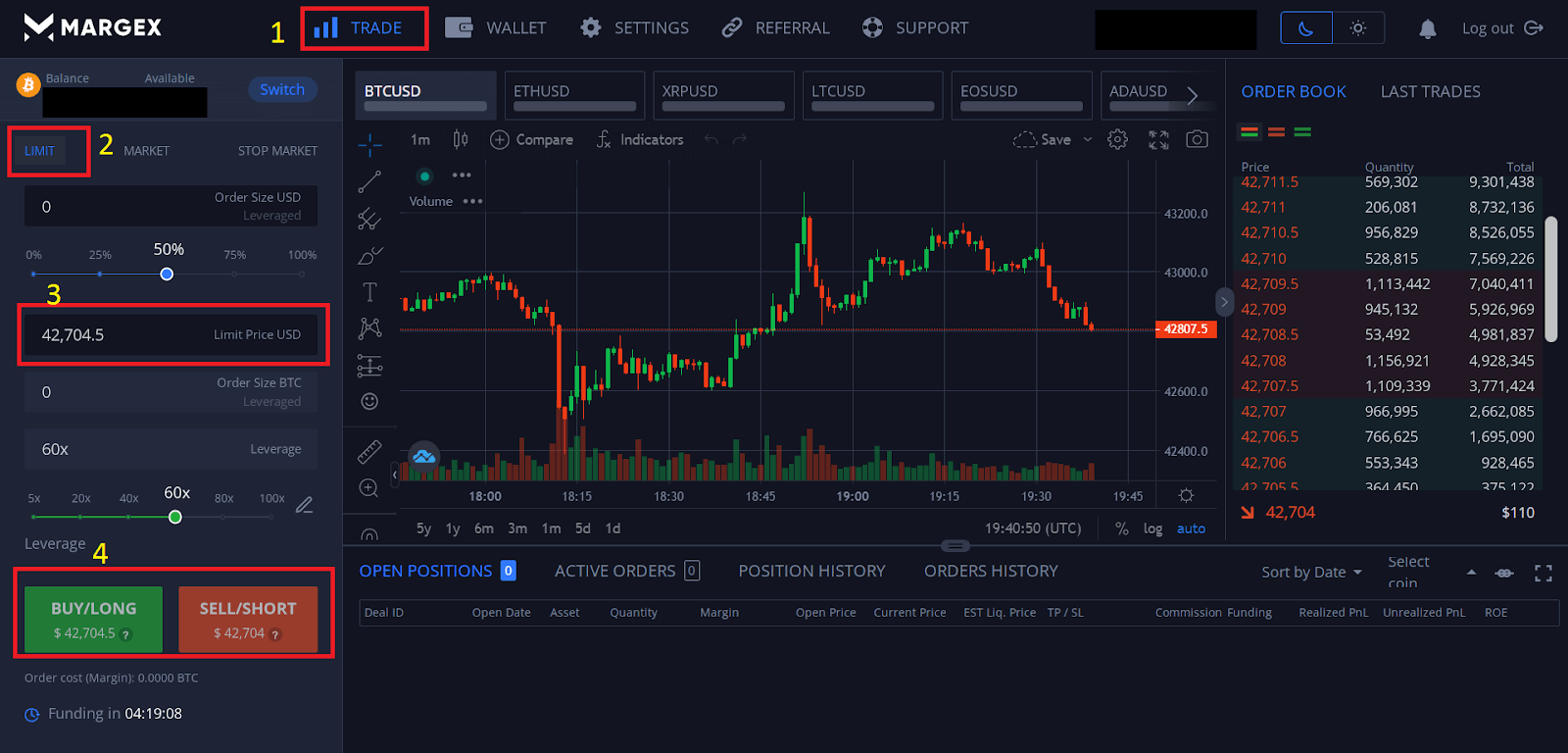Open chart settings gear icon
Viewport: 1568px width, 753px height.
click(1117, 139)
